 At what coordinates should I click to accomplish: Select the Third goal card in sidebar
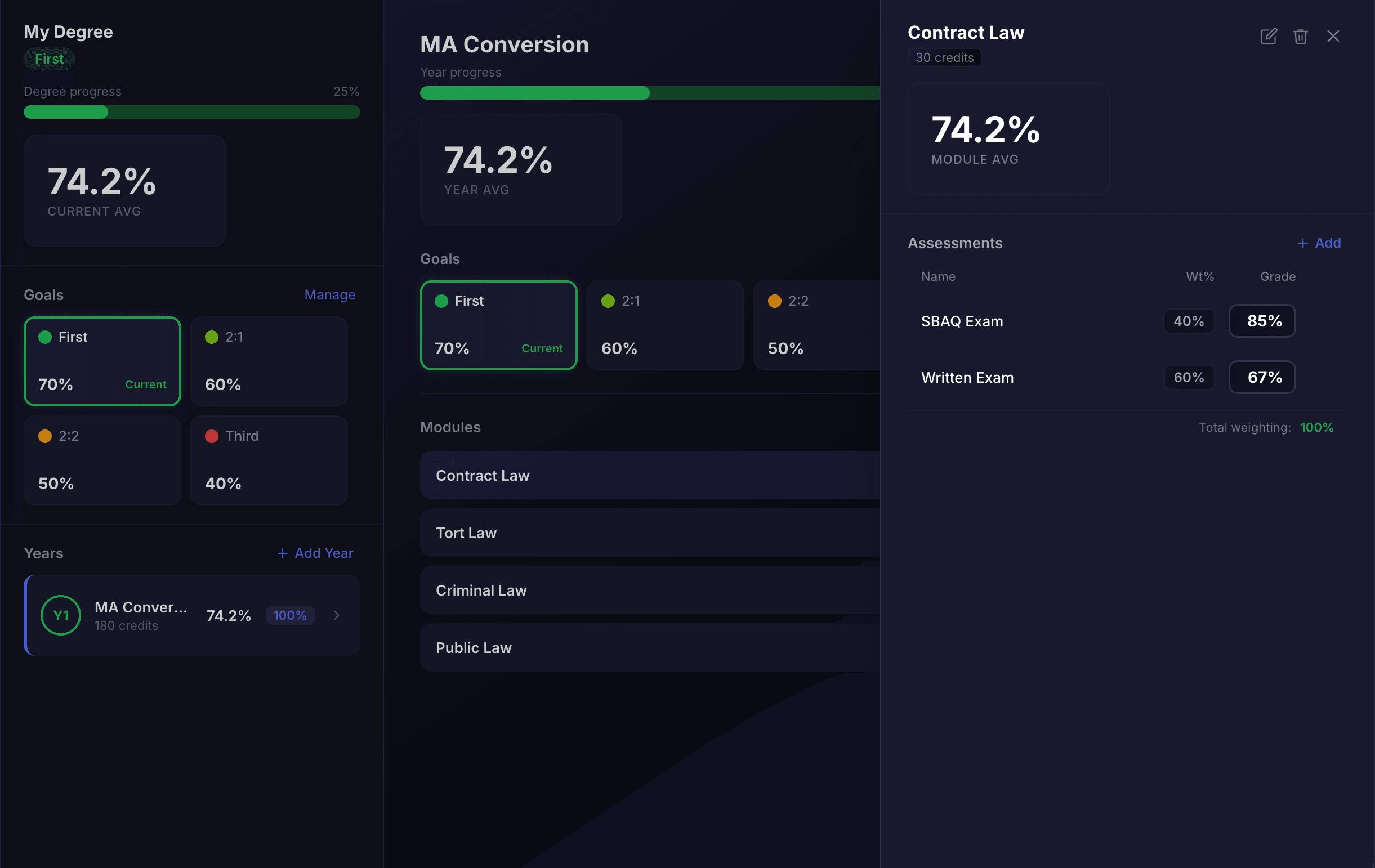point(269,460)
